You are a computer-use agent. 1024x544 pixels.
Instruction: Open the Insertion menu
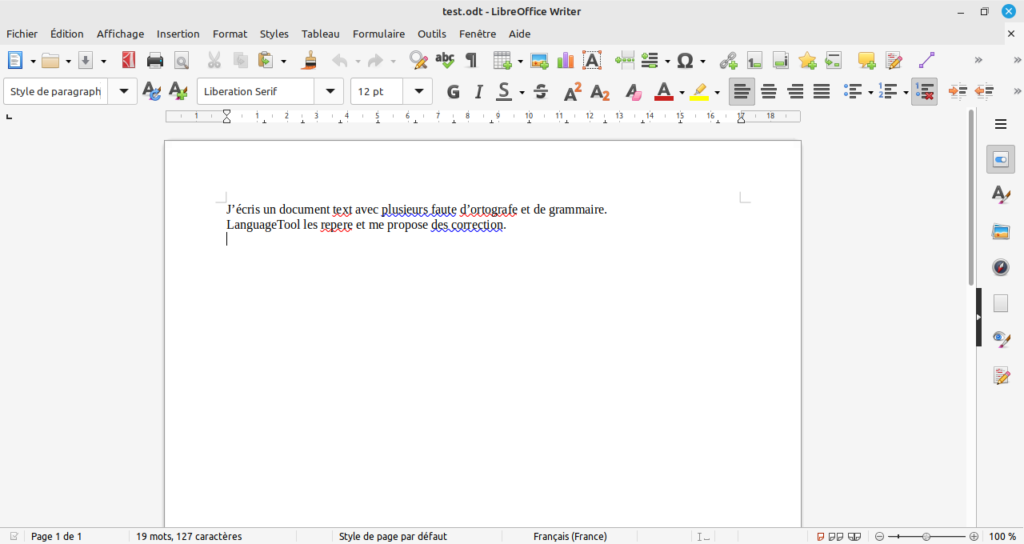tap(178, 34)
